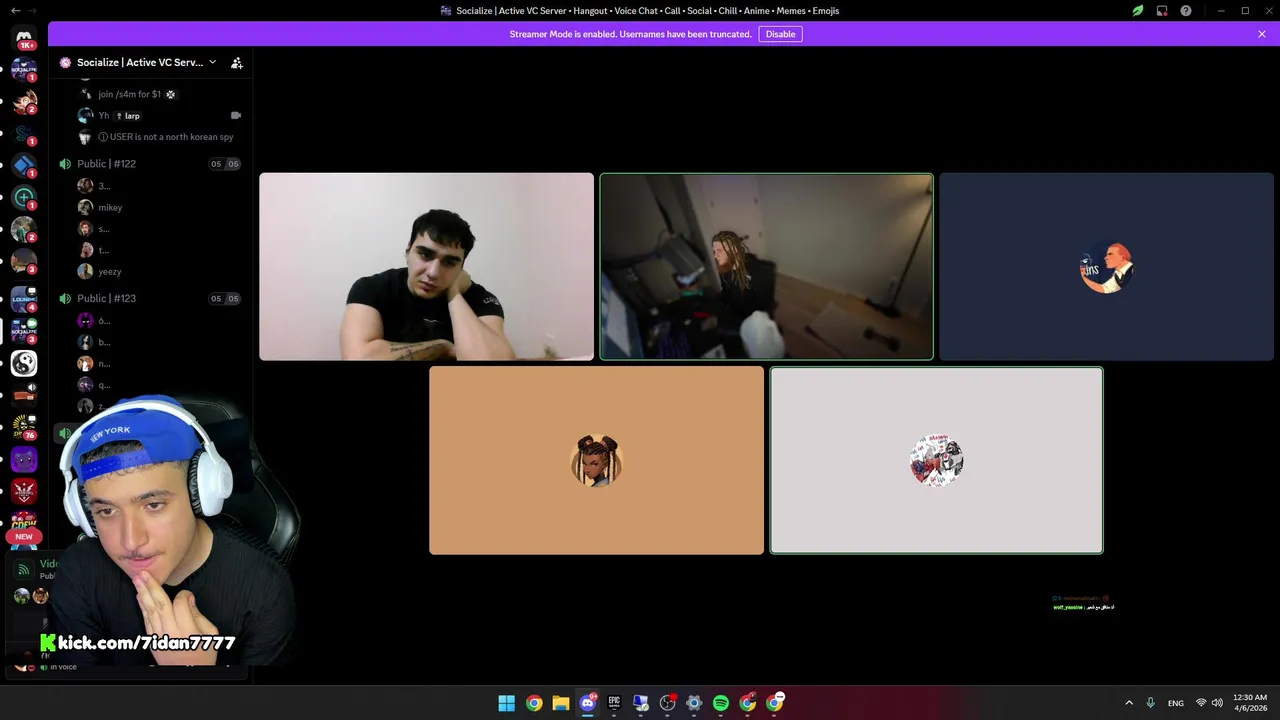The height and width of the screenshot is (720, 1280).
Task: Open File Explorer from the taskbar
Action: click(561, 703)
